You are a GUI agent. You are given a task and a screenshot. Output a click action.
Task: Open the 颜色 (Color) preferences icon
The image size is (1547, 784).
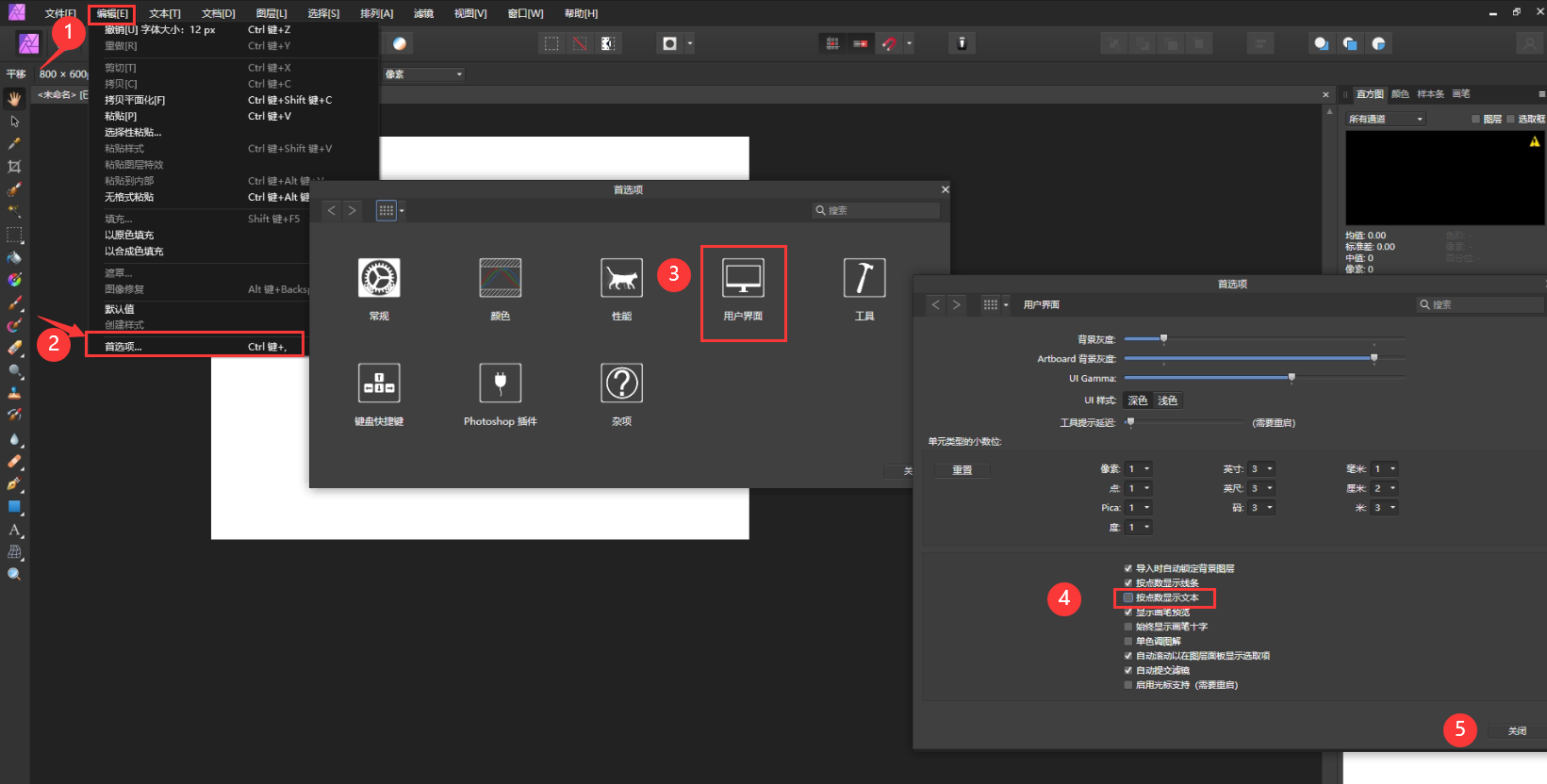[500, 278]
